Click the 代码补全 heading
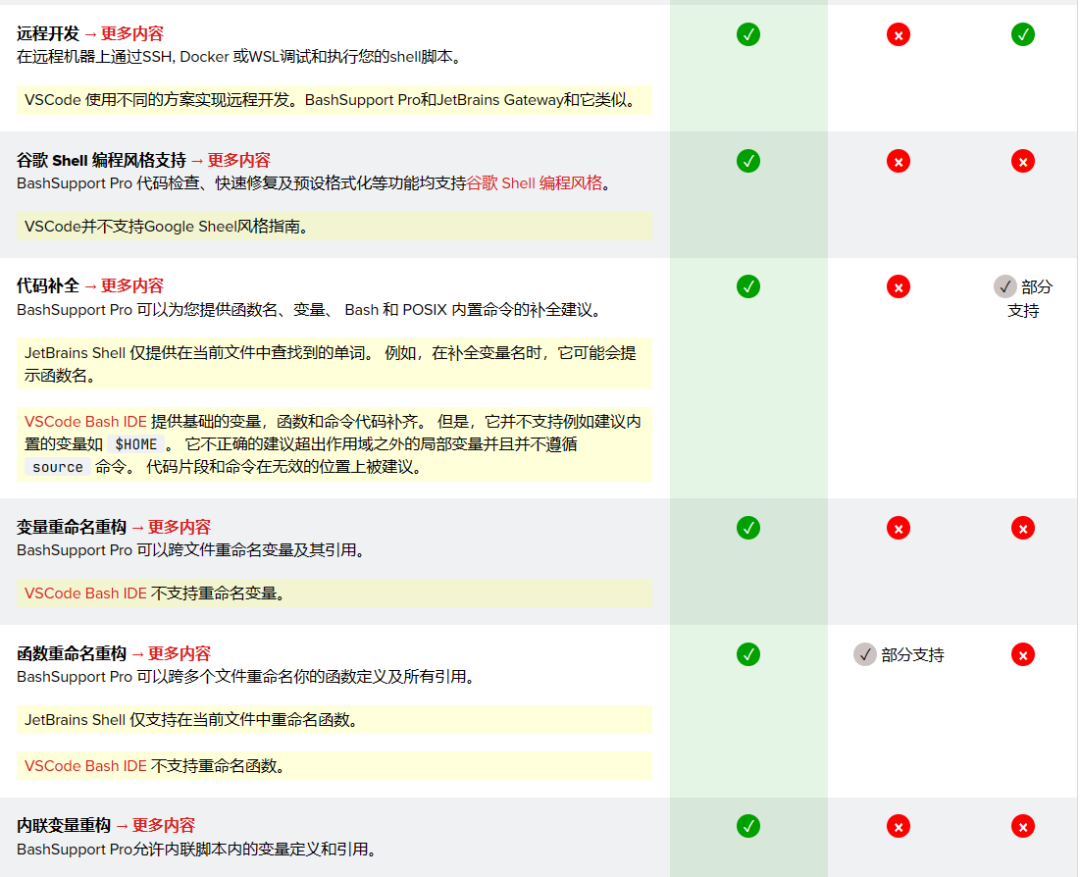 coord(48,286)
